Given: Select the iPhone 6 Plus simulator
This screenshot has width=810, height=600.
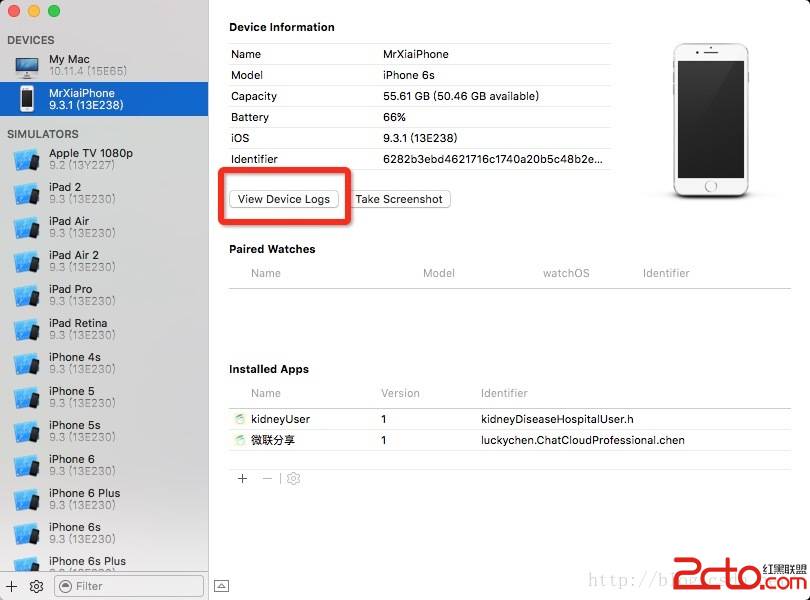Looking at the screenshot, I should tap(104, 499).
